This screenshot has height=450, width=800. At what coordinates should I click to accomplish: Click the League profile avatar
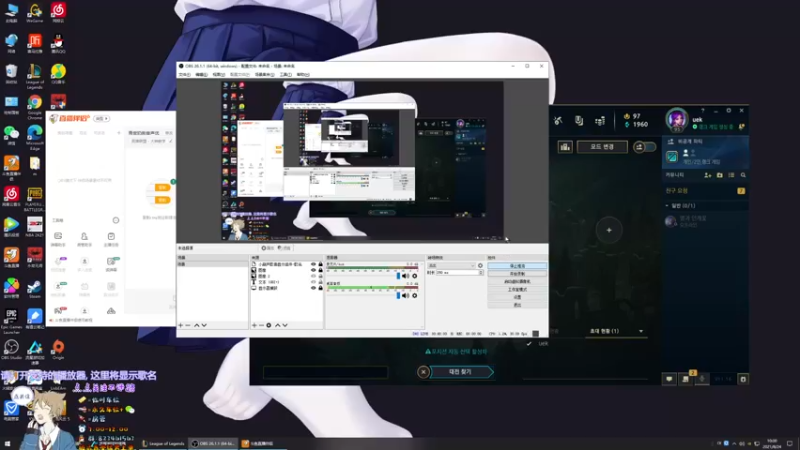coord(677,120)
